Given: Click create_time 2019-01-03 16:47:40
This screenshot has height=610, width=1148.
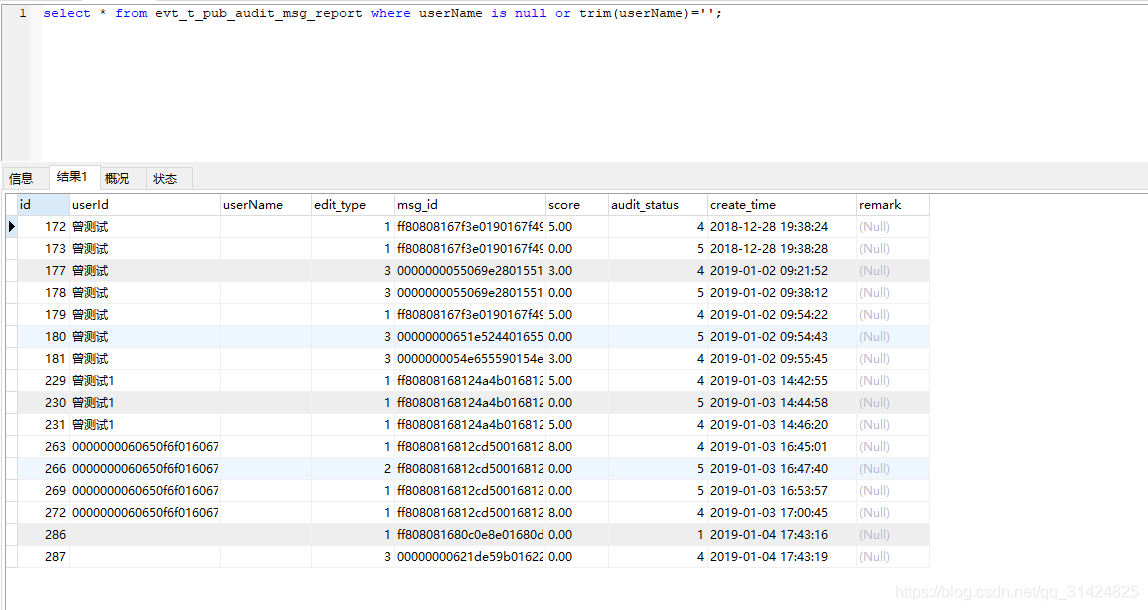Looking at the screenshot, I should coord(781,469).
